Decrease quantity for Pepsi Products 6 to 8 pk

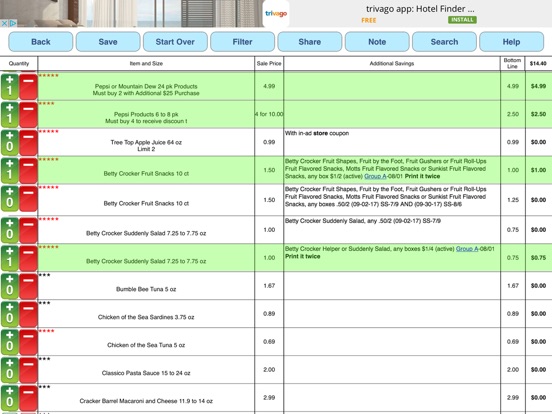pyautogui.click(x=28, y=114)
